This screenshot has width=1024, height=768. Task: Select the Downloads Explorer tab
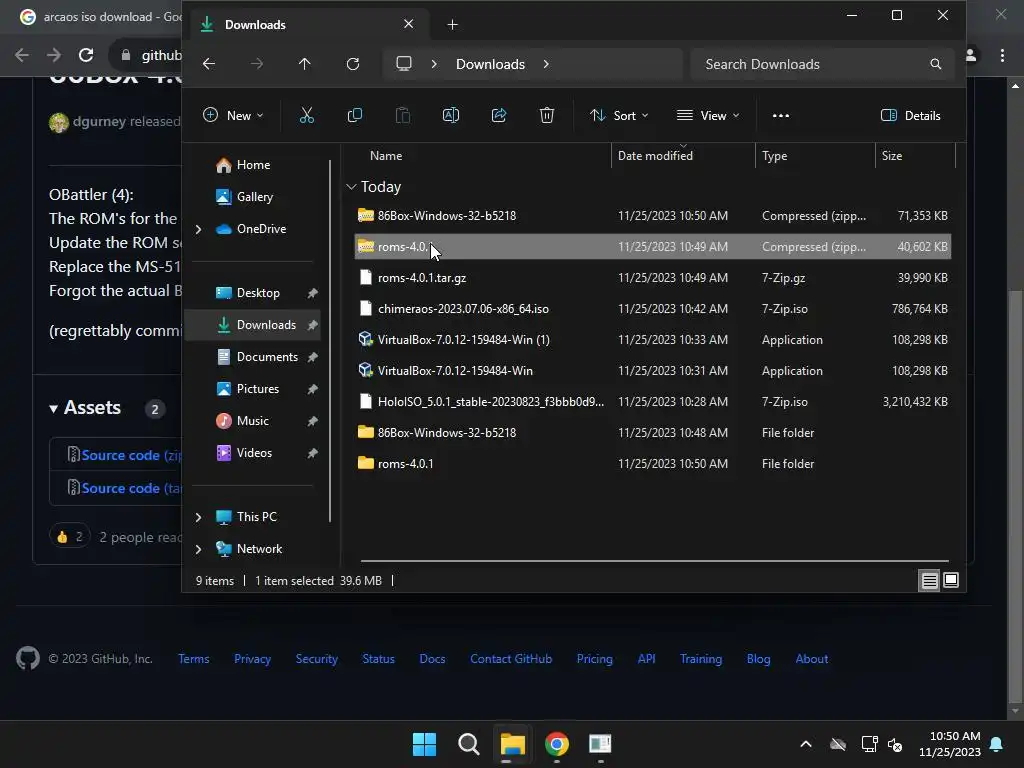[x=307, y=25]
